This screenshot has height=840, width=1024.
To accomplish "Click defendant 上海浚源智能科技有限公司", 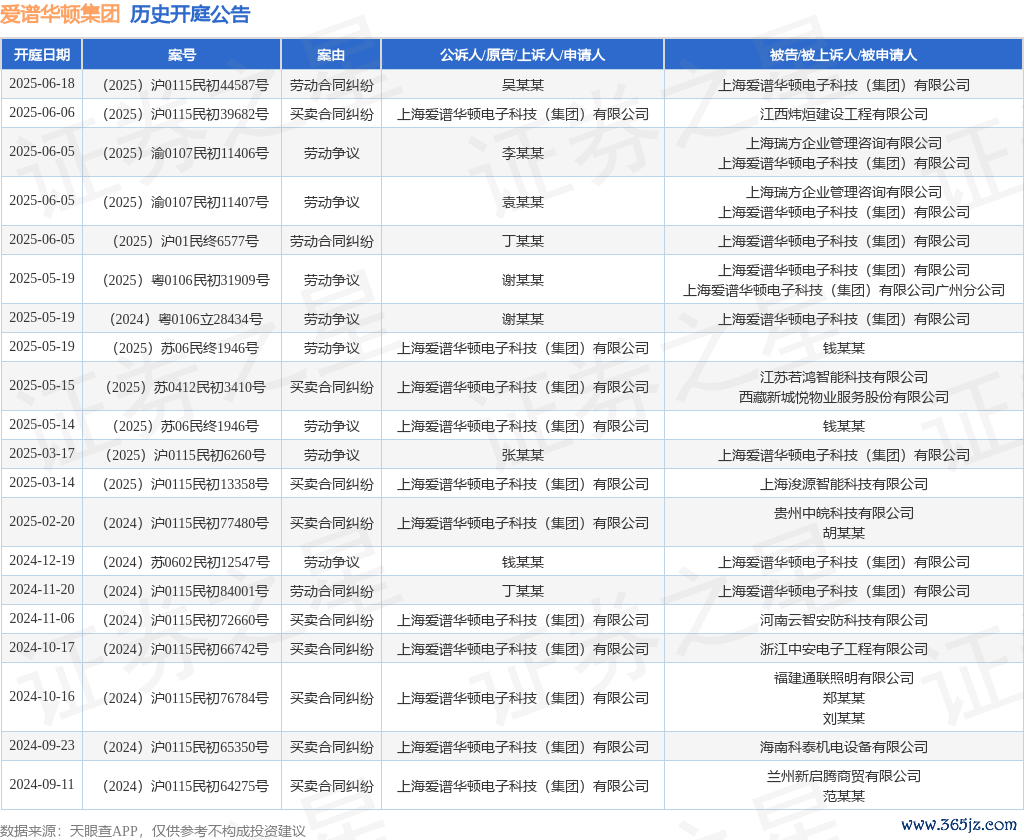I will (x=844, y=484).
